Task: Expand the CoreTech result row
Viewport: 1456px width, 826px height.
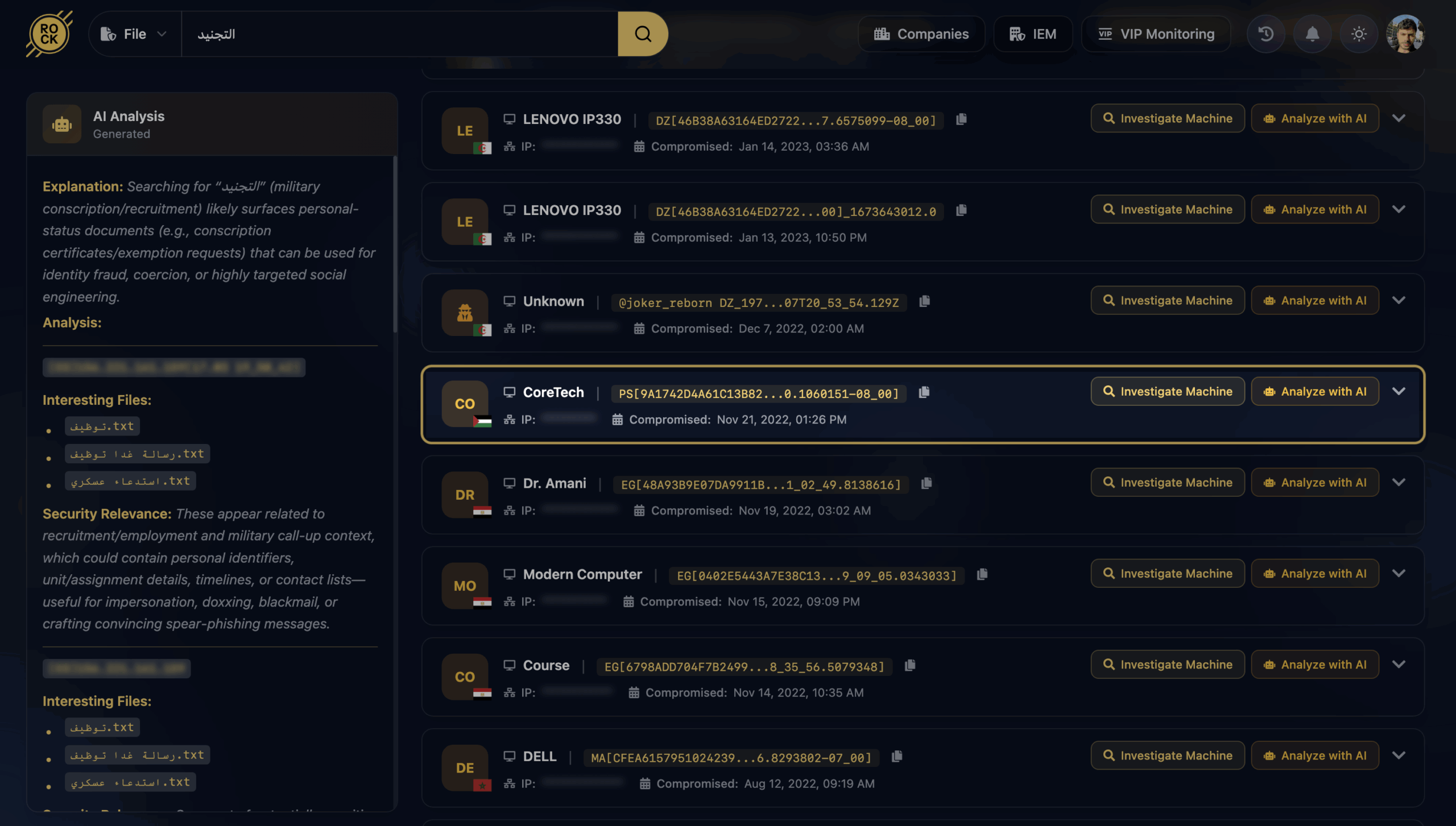Action: coord(1399,391)
